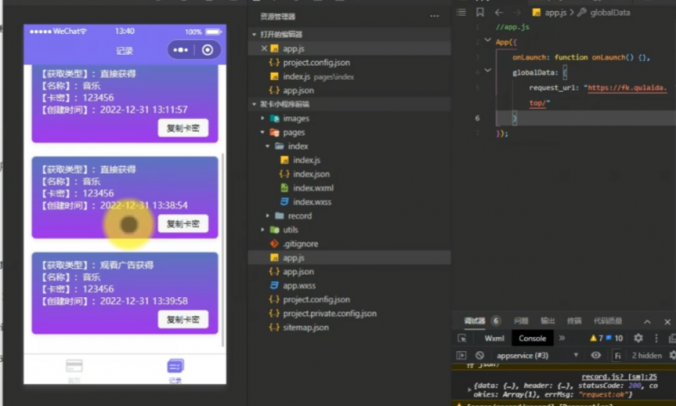Open the DevTools settings gear icon
The height and width of the screenshot is (406, 676).
638,338
